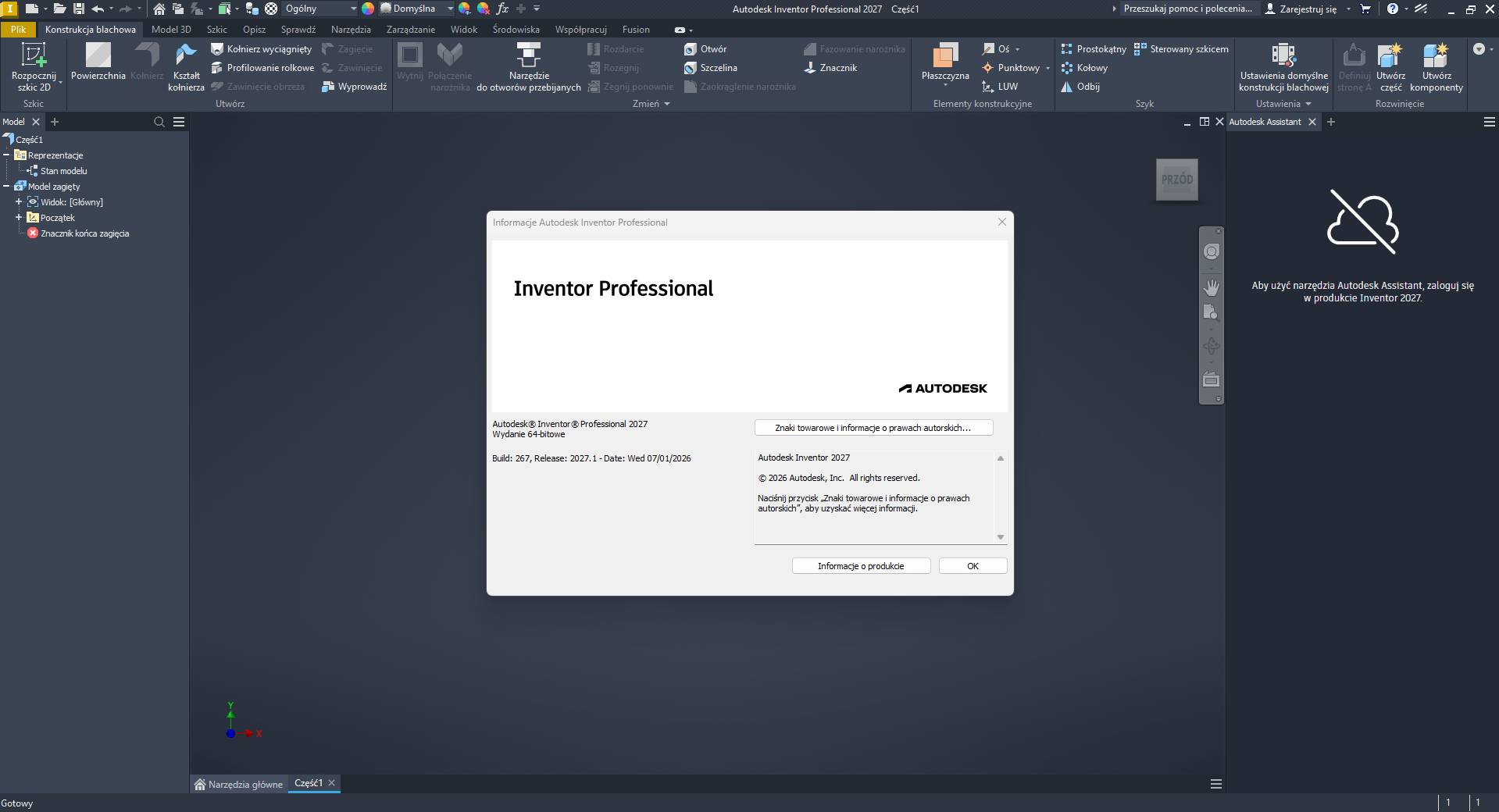
Task: Open the dropdown arrow next to Punktowy
Action: tap(1048, 68)
